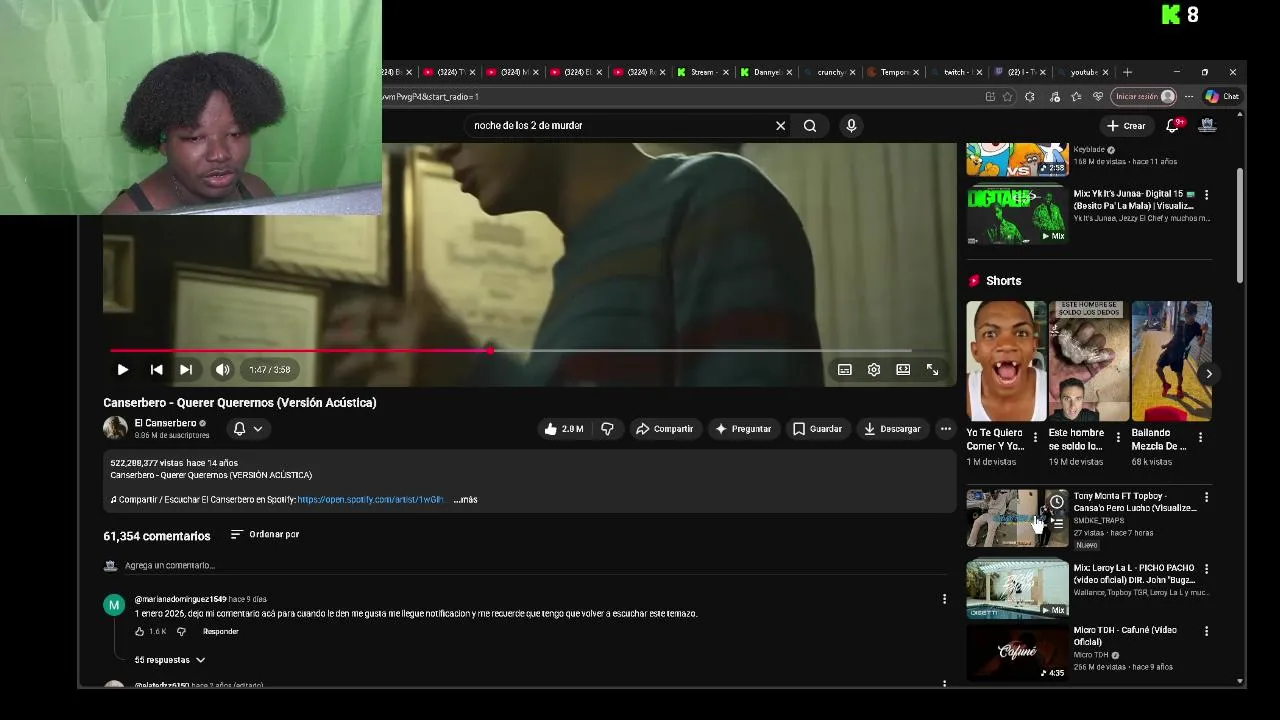1280x720 pixels.
Task: Expand description with ...más
Action: point(465,500)
